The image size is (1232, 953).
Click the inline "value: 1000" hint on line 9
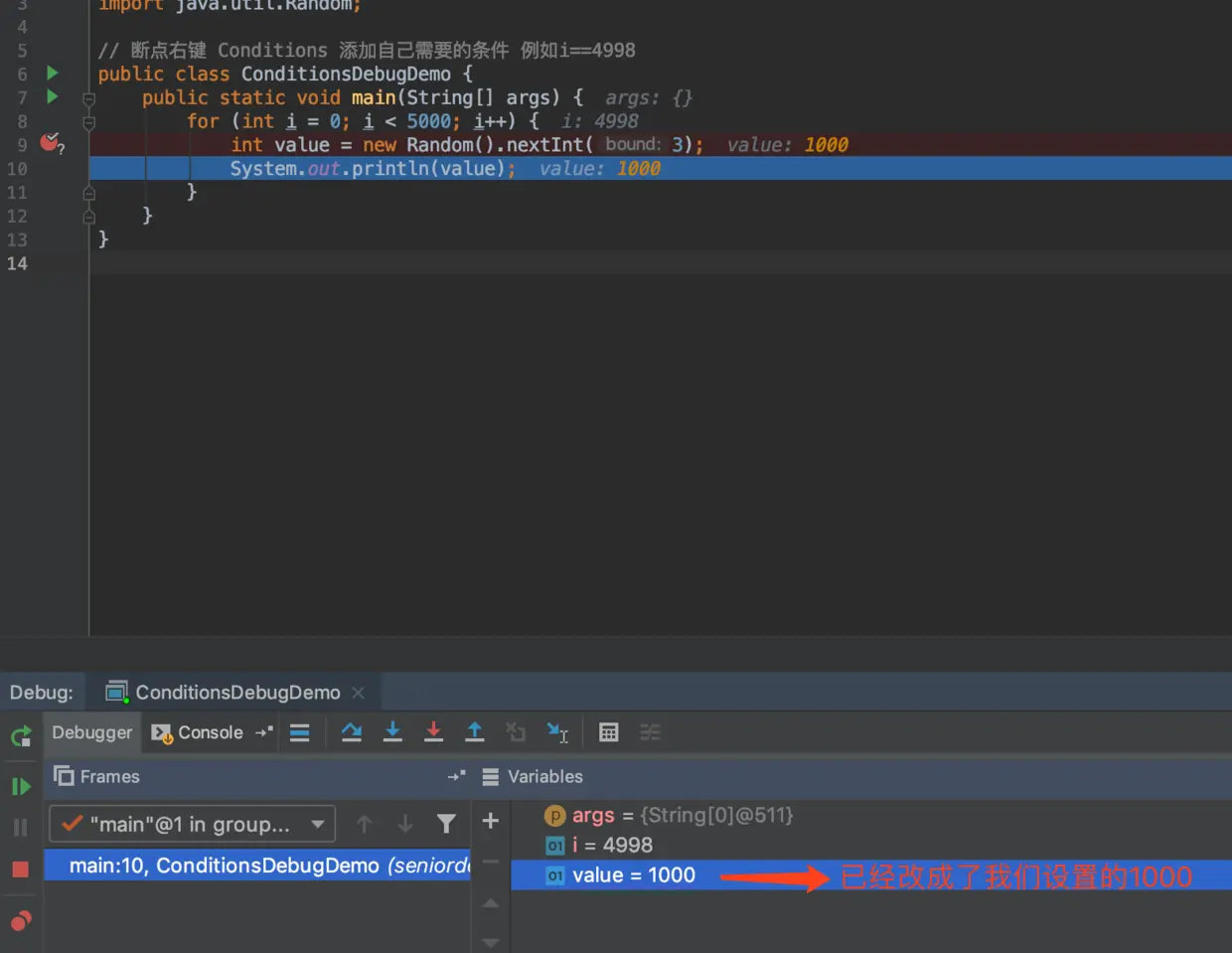pos(787,145)
